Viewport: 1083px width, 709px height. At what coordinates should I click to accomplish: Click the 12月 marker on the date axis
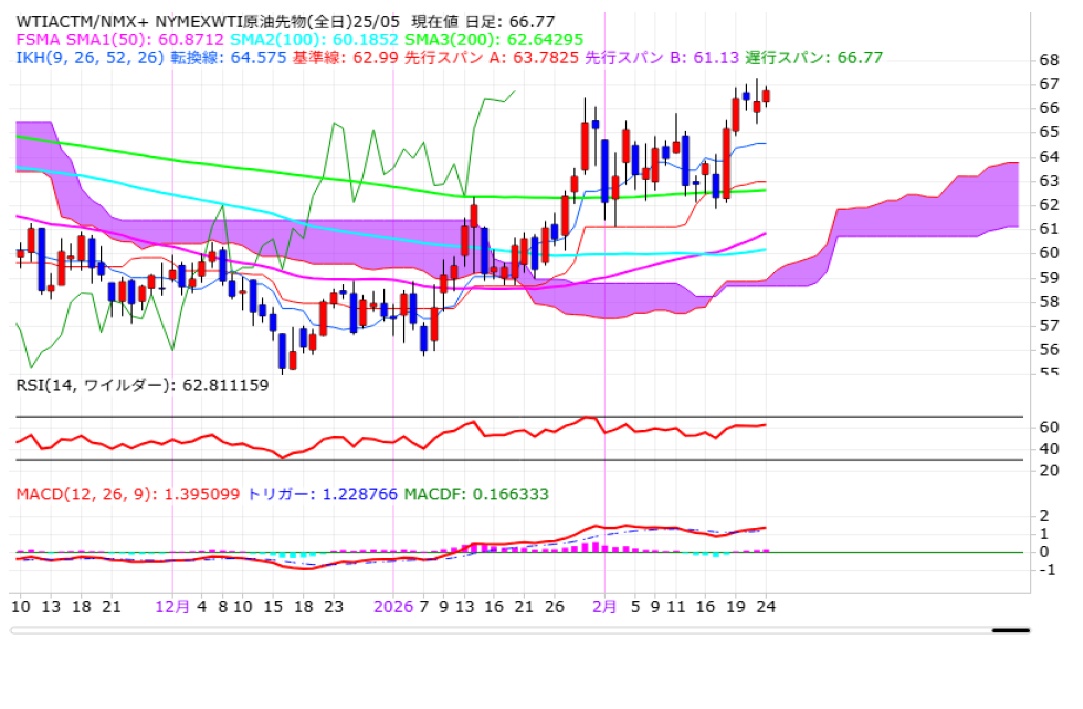tap(171, 605)
